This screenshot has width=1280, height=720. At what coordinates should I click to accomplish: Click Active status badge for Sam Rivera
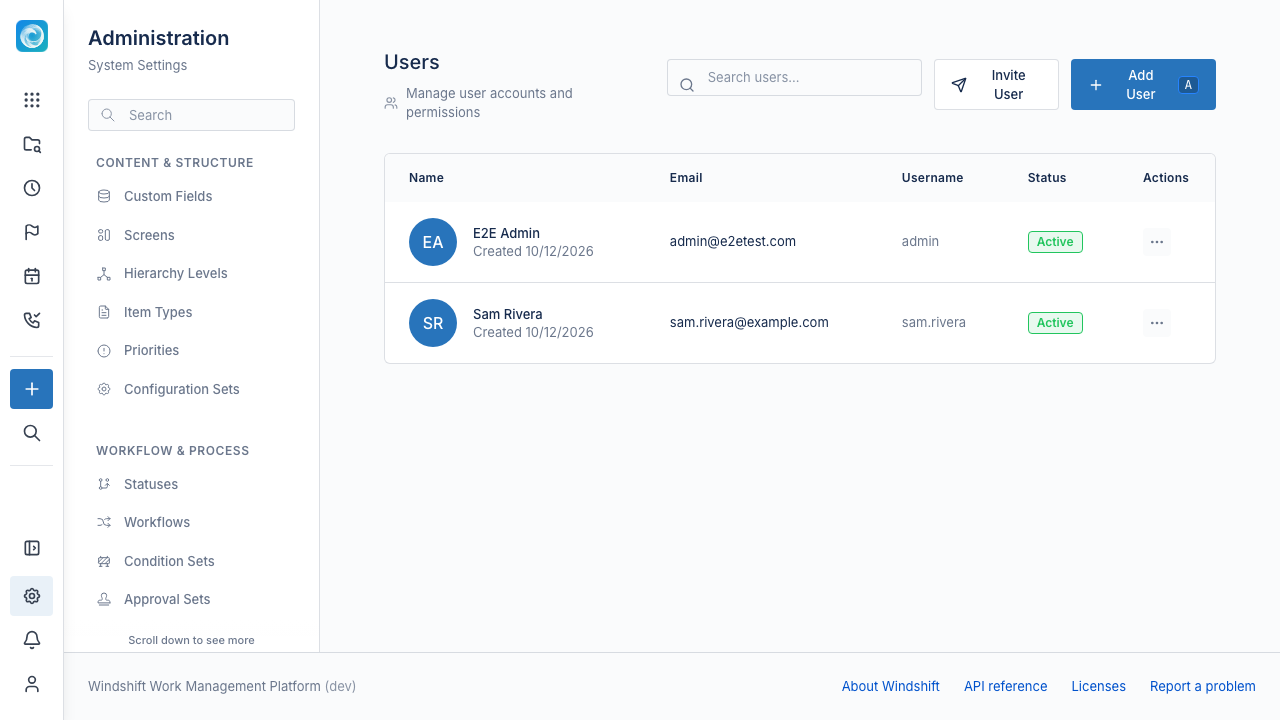click(1055, 323)
